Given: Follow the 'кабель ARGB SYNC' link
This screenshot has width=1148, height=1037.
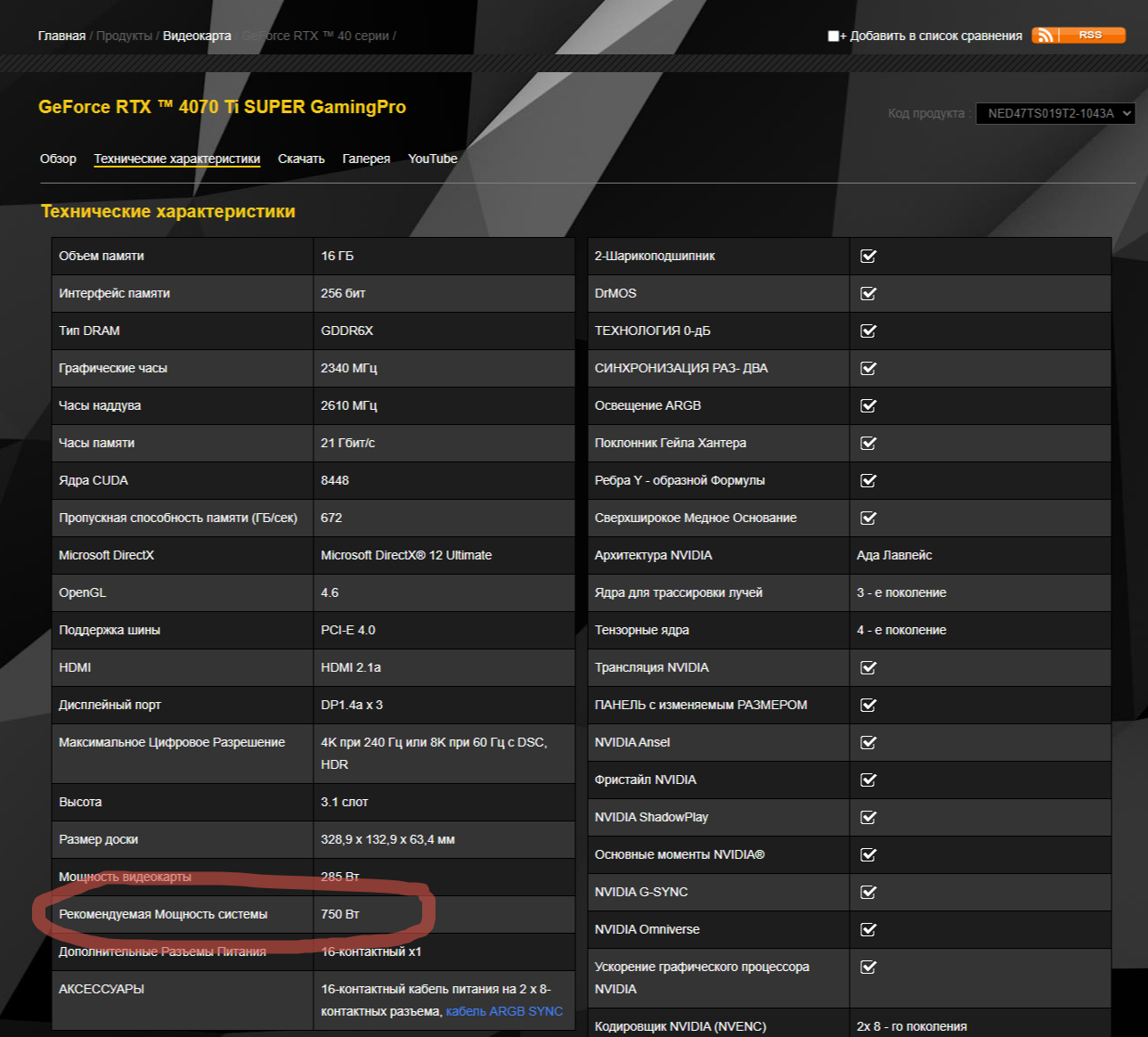Looking at the screenshot, I should click(504, 1011).
